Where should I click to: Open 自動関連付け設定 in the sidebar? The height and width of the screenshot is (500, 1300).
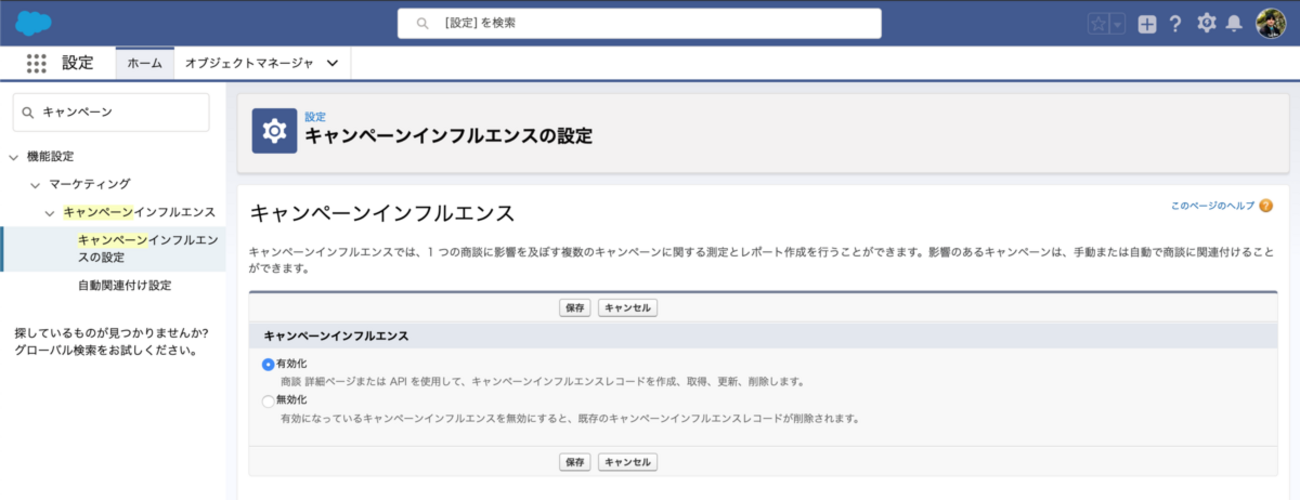(x=124, y=286)
